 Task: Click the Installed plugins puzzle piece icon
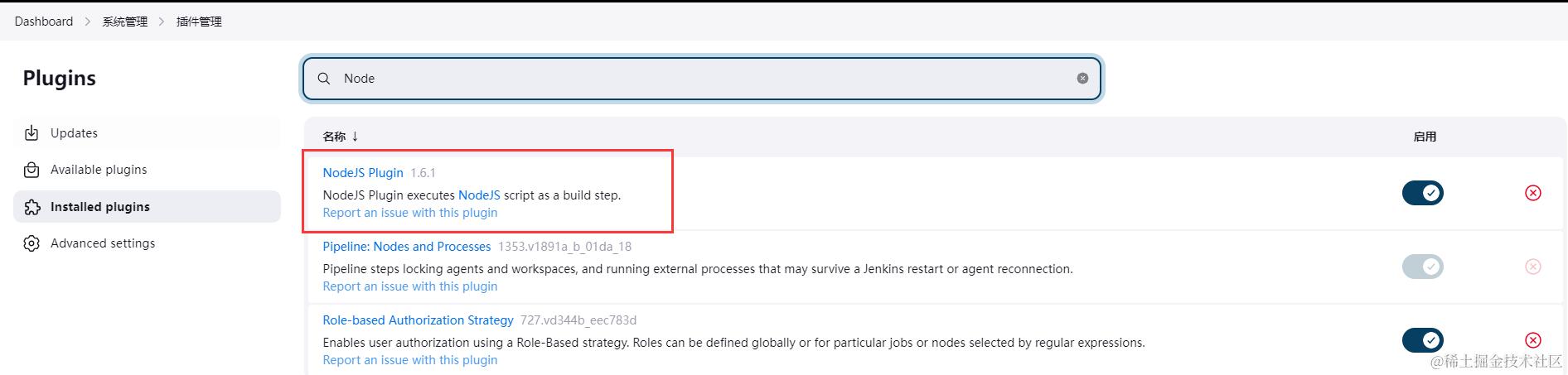31,207
